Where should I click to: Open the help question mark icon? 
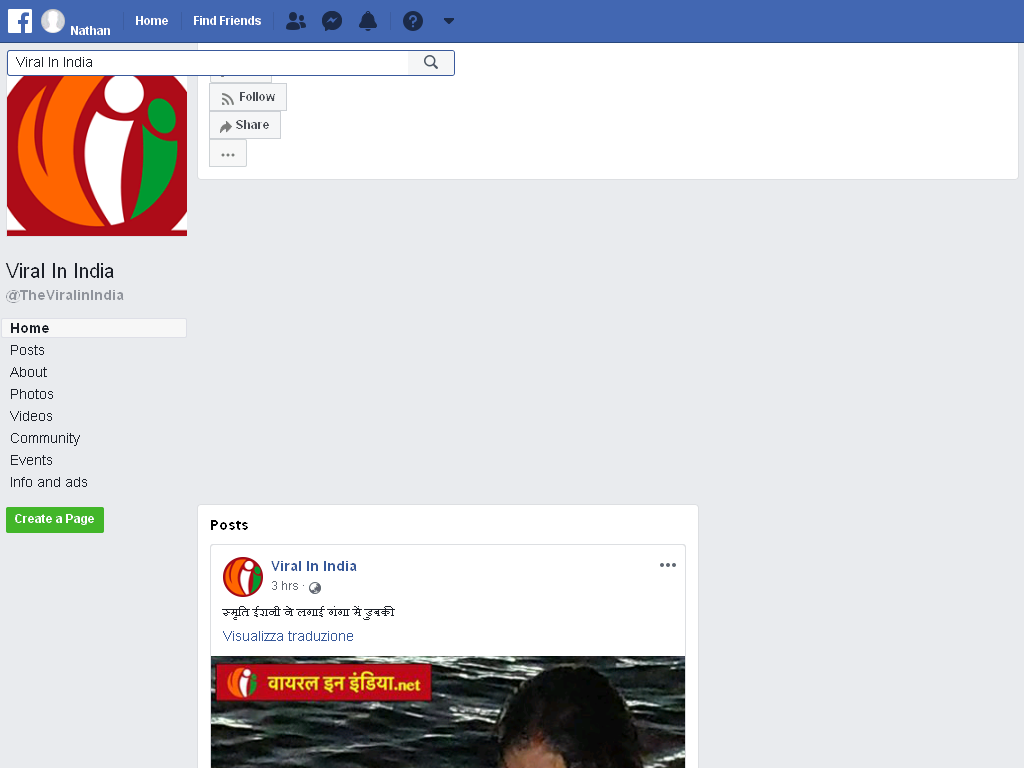pos(413,21)
